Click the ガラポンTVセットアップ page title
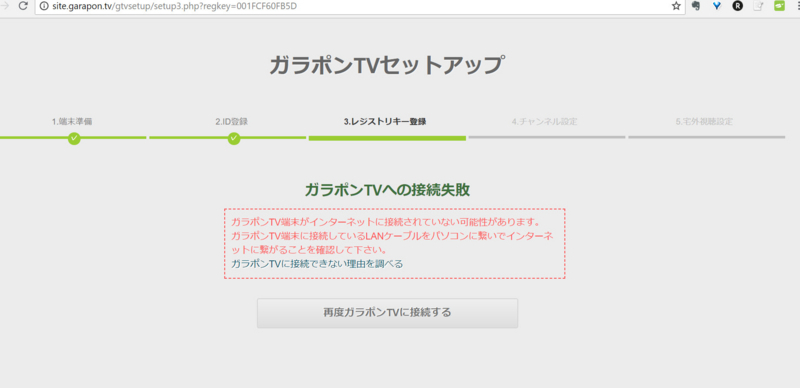 tap(387, 65)
